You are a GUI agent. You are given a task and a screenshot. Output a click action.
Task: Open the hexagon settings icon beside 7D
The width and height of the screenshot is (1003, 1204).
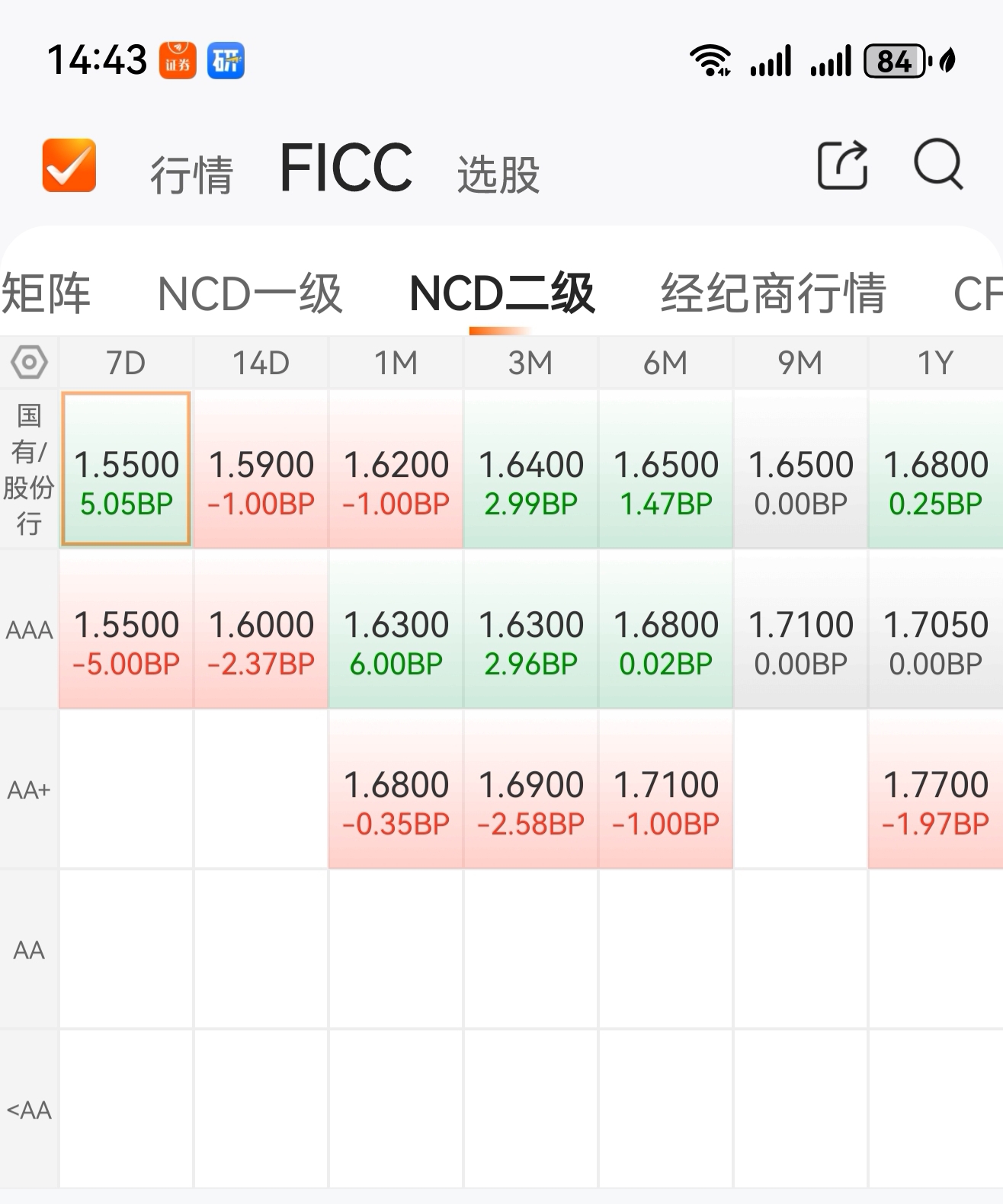(x=29, y=362)
